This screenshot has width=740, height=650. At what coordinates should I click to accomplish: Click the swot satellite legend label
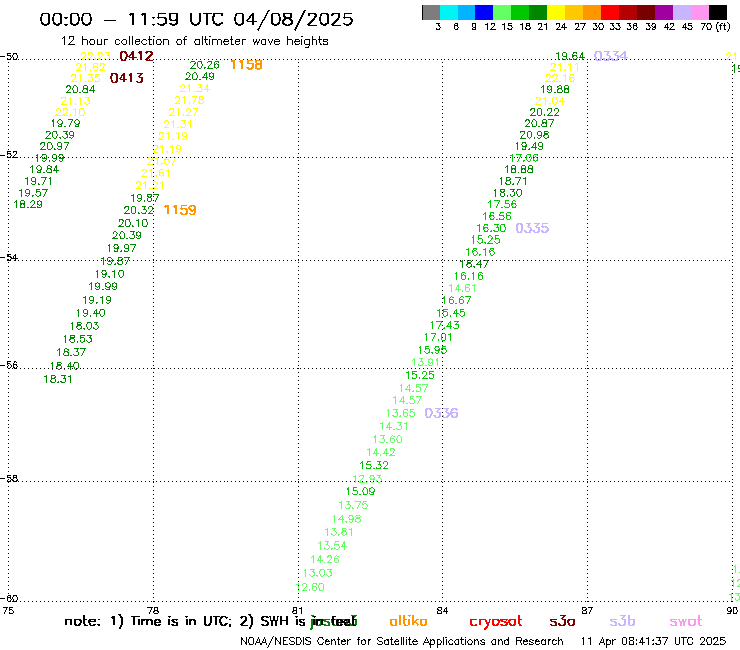coord(685,621)
